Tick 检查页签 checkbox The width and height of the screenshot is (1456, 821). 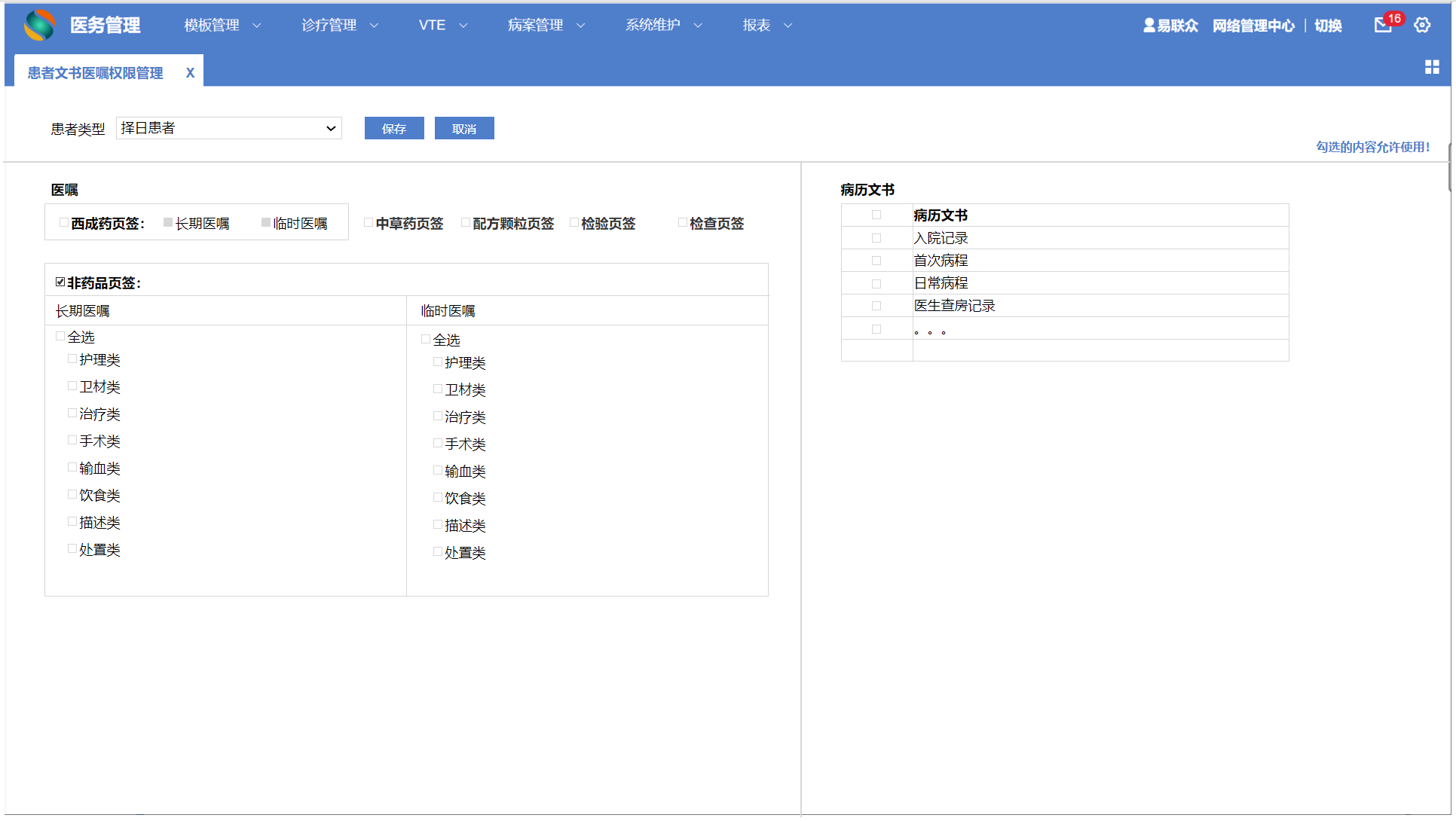683,222
